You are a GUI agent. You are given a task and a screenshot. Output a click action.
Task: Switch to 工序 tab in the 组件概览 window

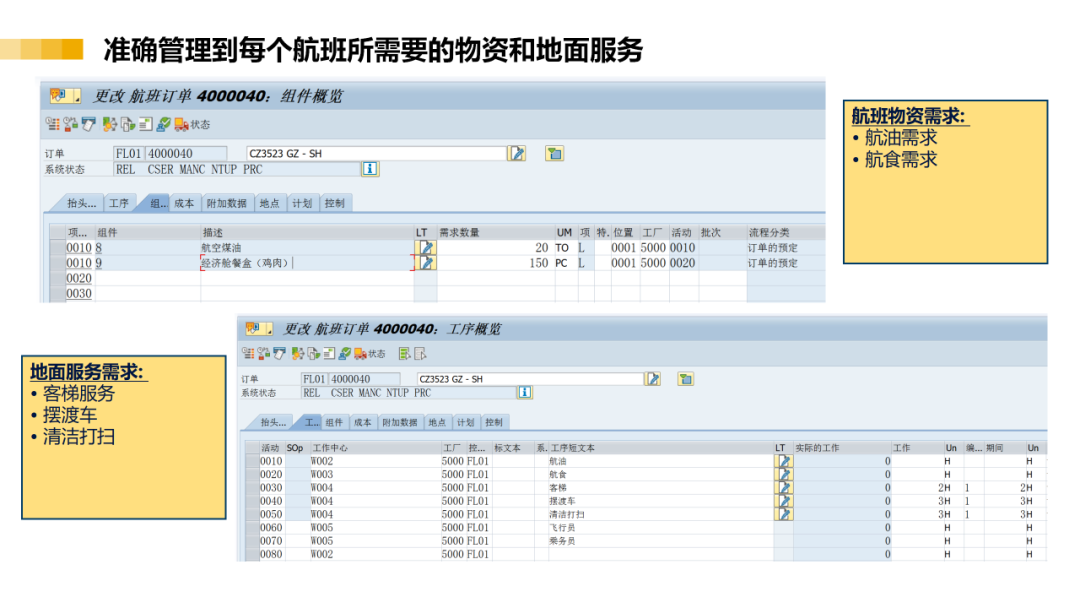(119, 203)
